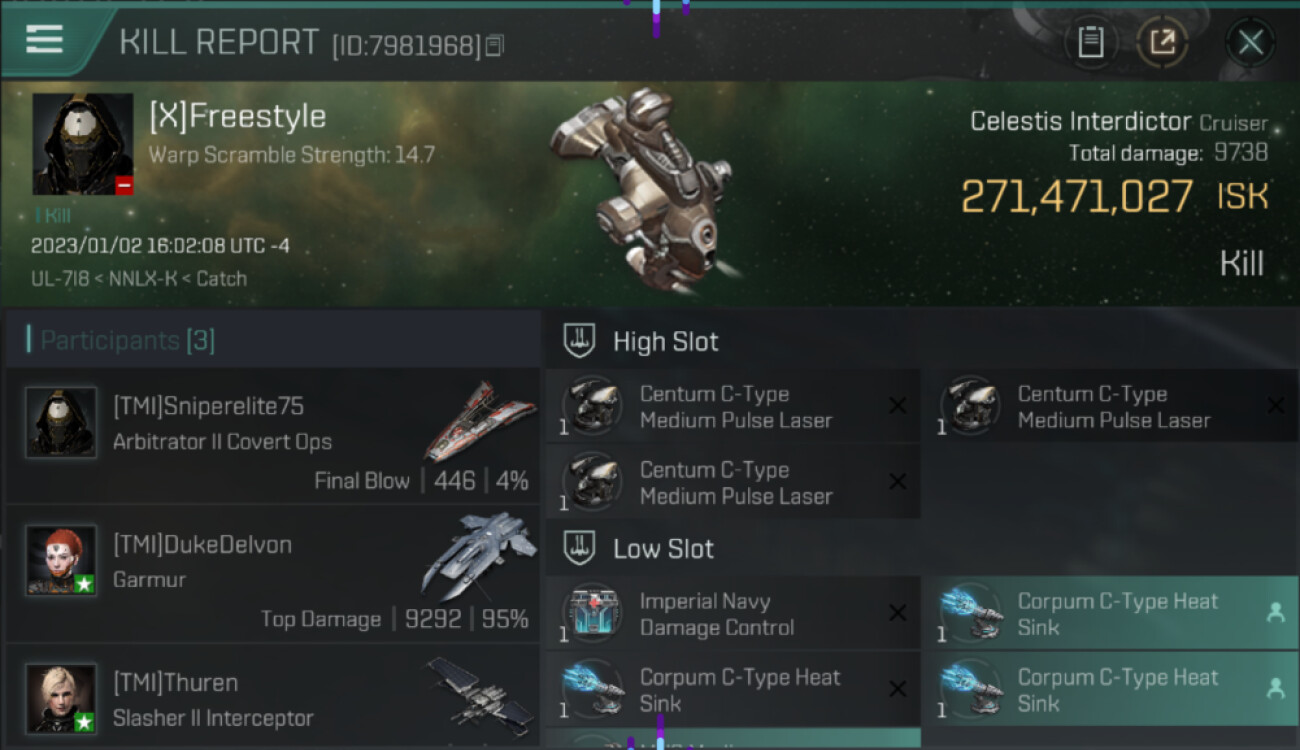Image resolution: width=1300 pixels, height=750 pixels.
Task: Select first Centum C-Type Medium Pulse Laser
Action: tap(732, 407)
